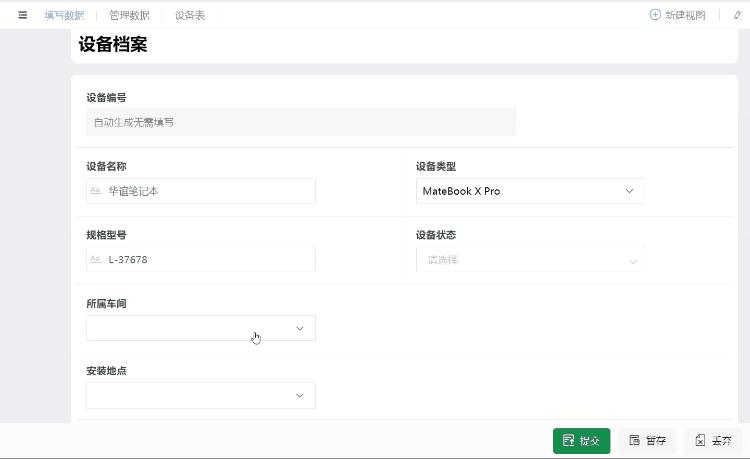
Task: Open the 设备表 tab
Action: pos(190,15)
